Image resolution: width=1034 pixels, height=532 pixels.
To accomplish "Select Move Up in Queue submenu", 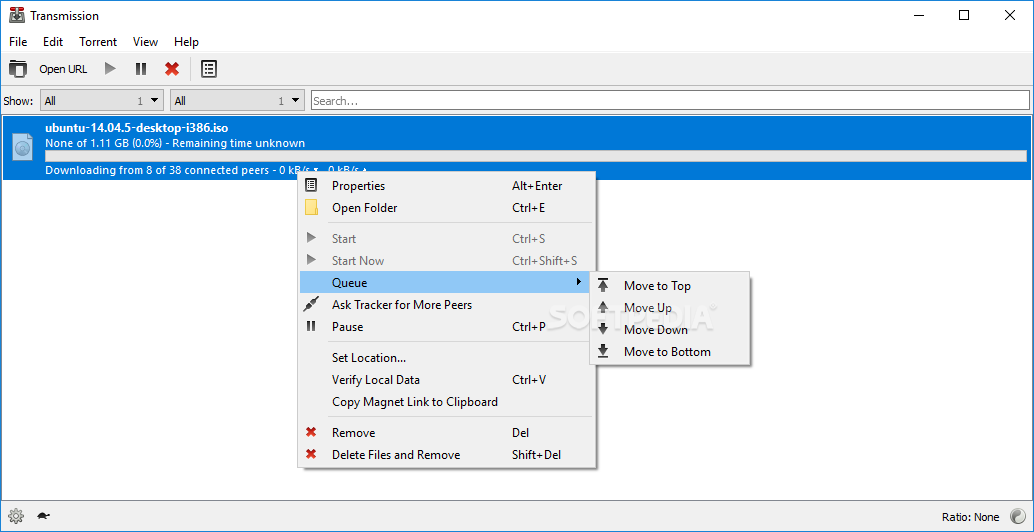I will [x=670, y=307].
